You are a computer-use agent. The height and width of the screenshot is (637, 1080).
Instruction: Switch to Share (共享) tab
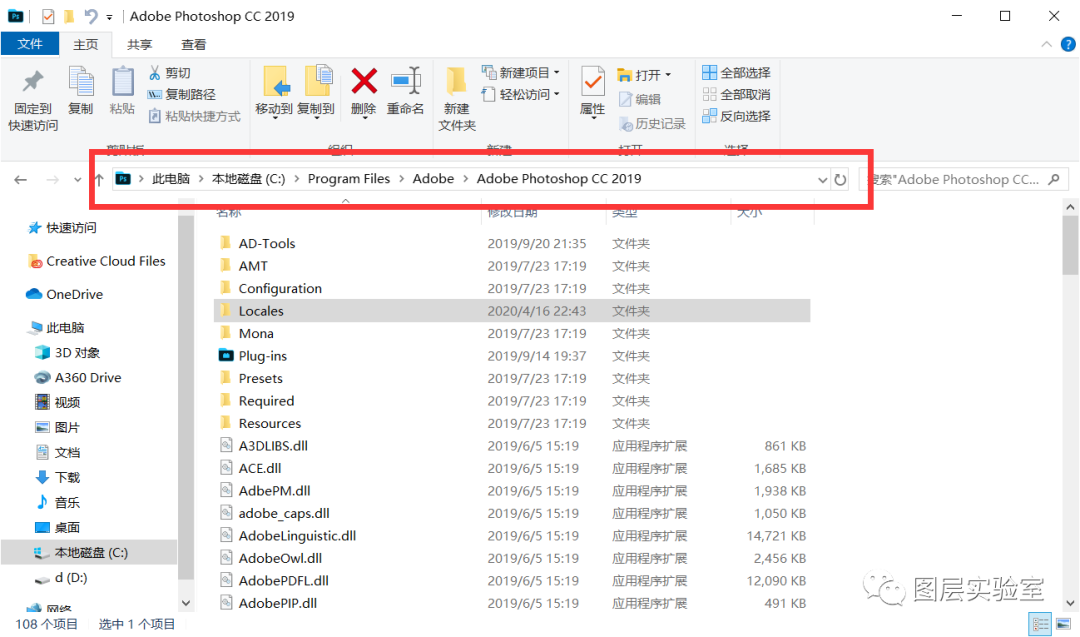pyautogui.click(x=139, y=45)
